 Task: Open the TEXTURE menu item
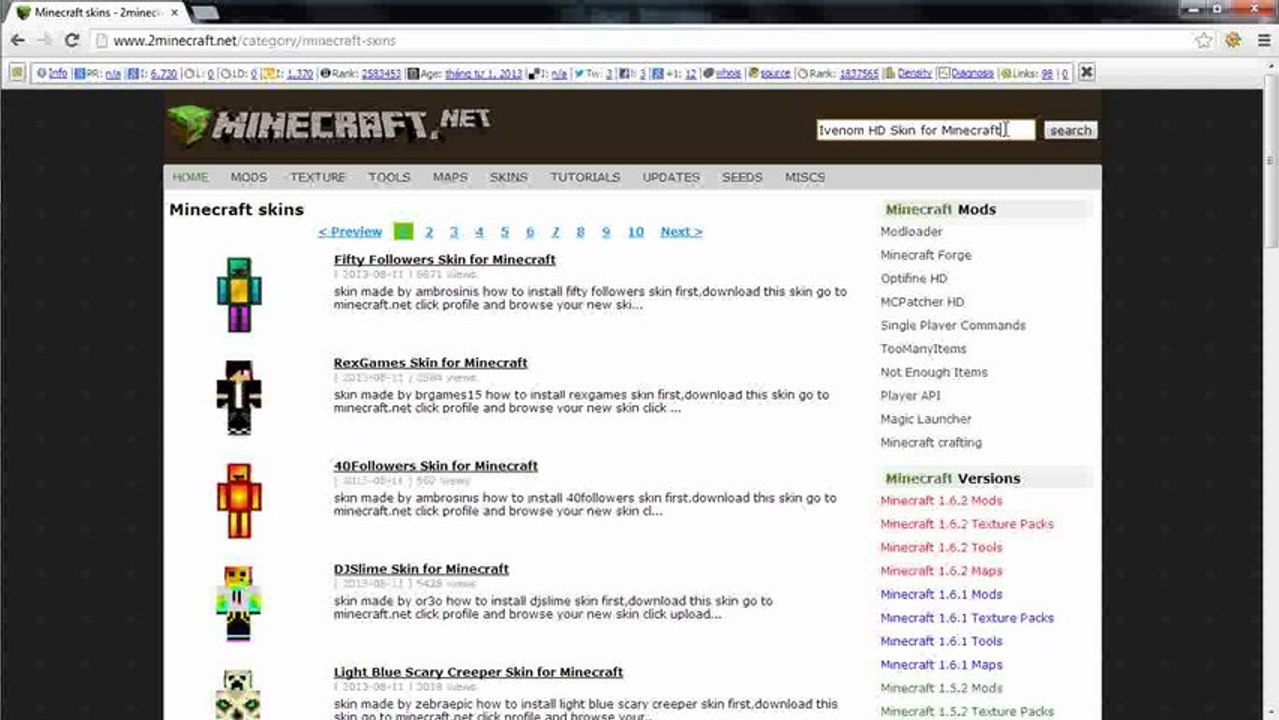317,177
